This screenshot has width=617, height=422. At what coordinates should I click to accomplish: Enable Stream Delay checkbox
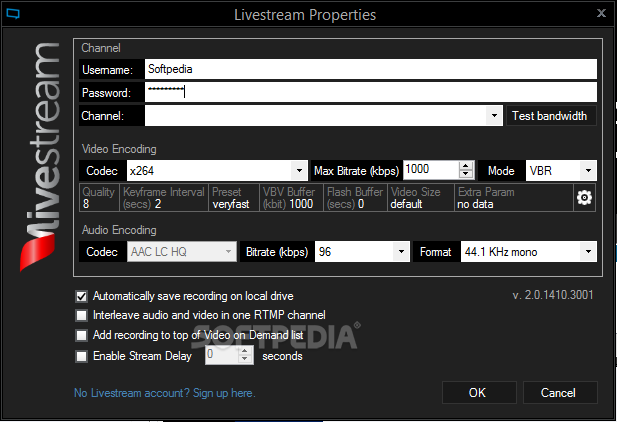pyautogui.click(x=81, y=356)
